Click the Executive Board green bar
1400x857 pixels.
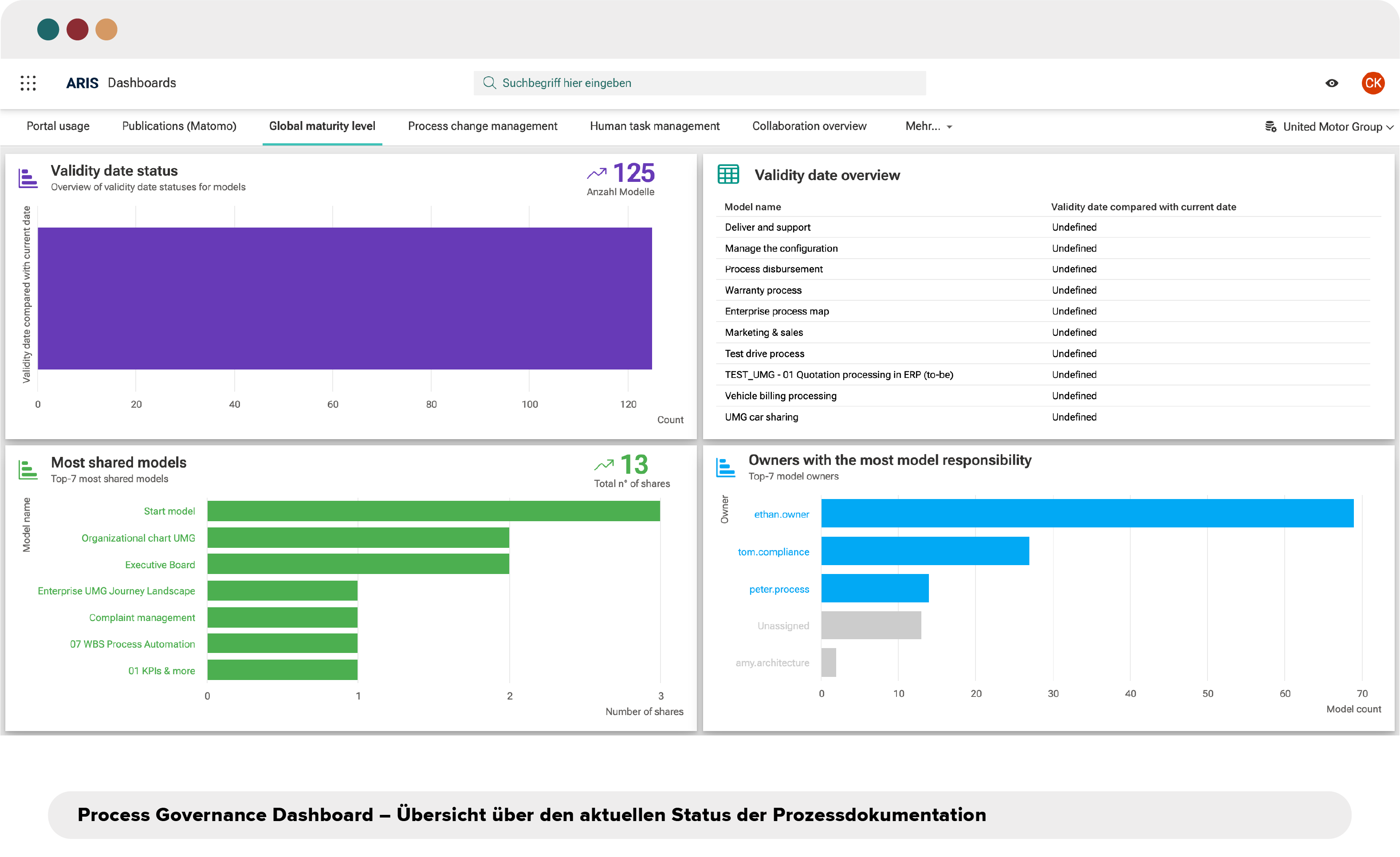[x=358, y=564]
